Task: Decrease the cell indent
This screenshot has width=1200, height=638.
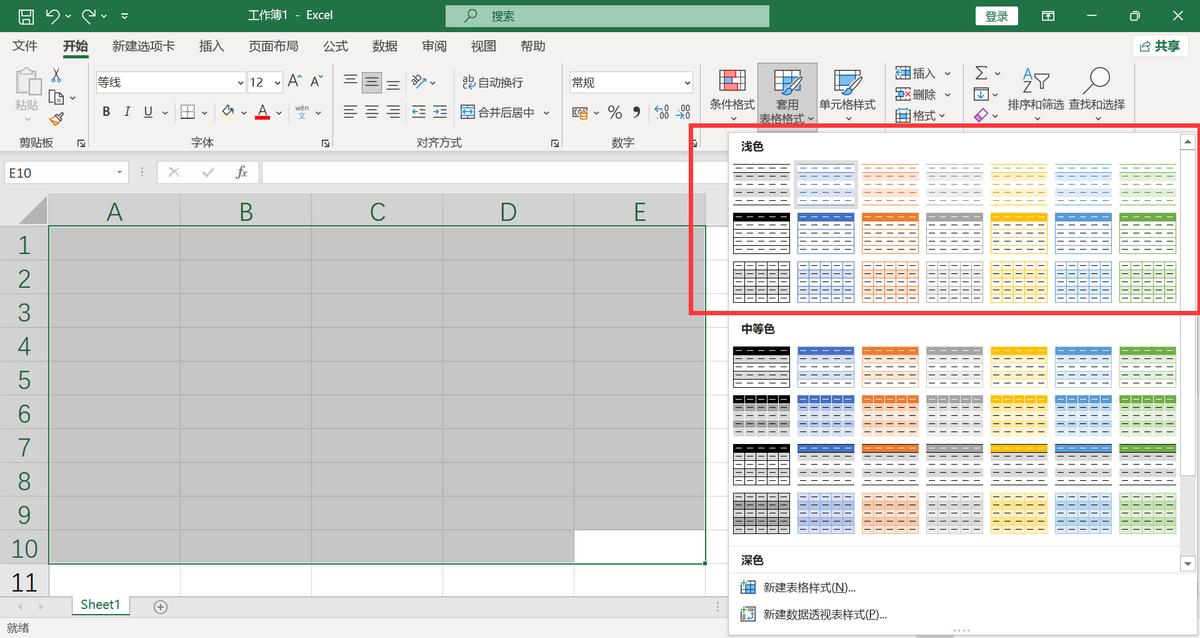Action: pyautogui.click(x=418, y=112)
